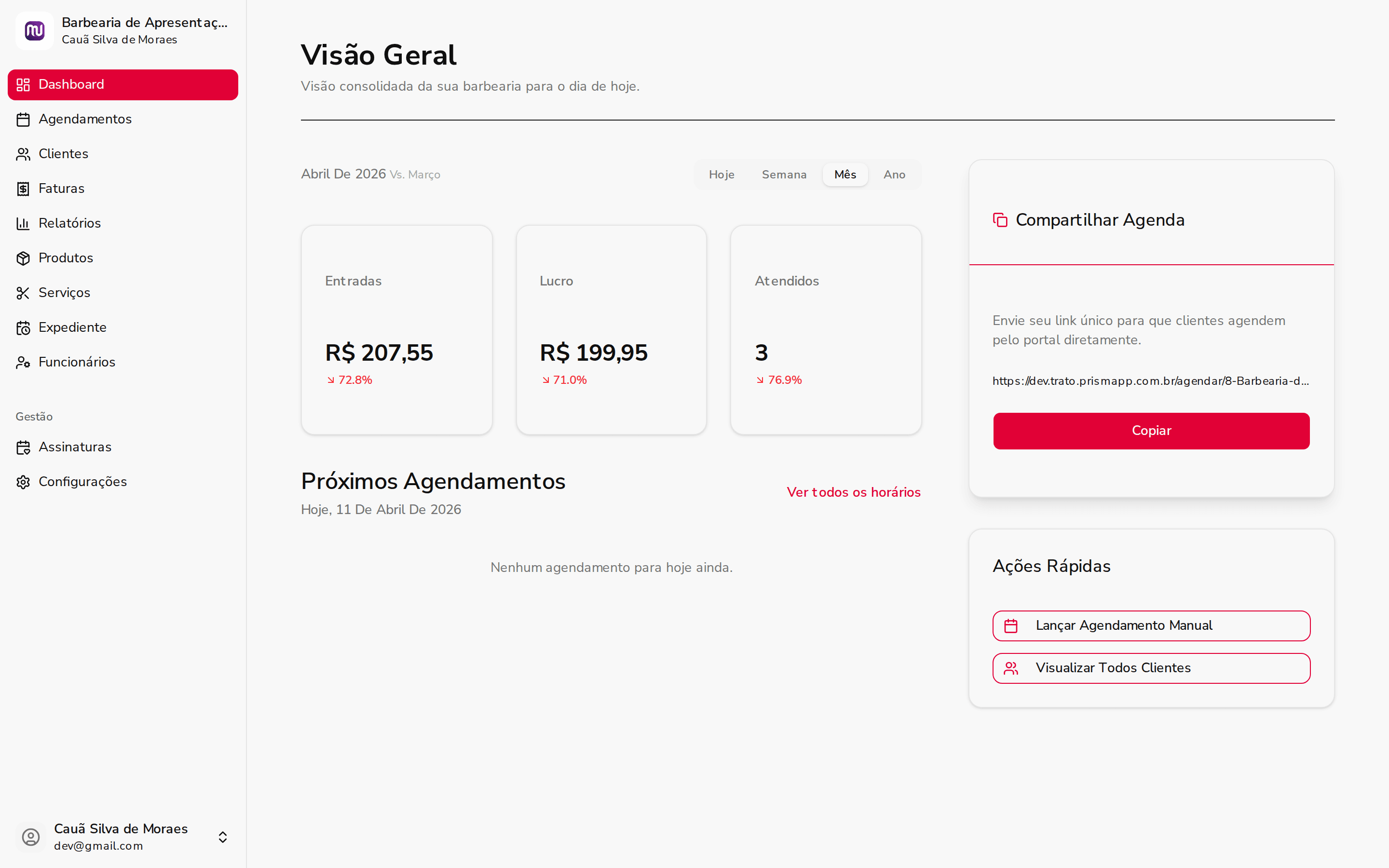Image resolution: width=1389 pixels, height=868 pixels.
Task: Click the Produtos box icon
Action: 23,258
